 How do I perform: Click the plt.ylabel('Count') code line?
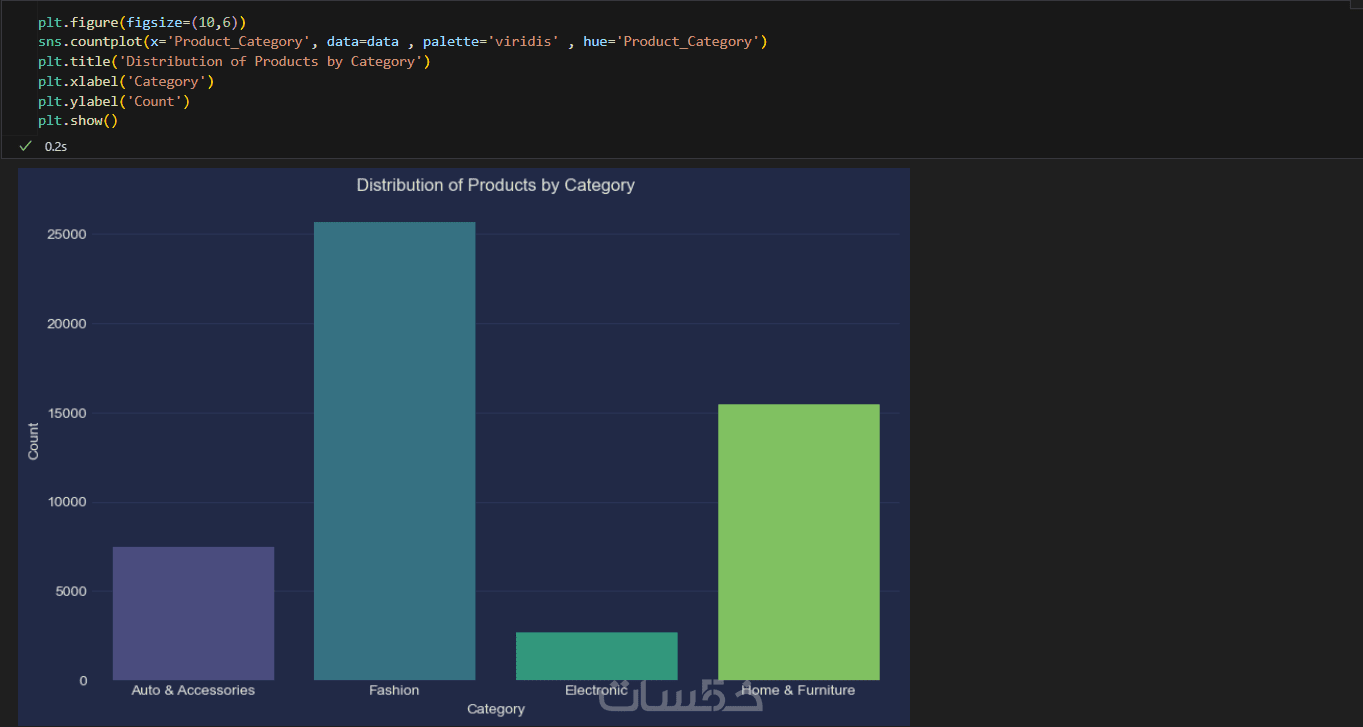114,102
